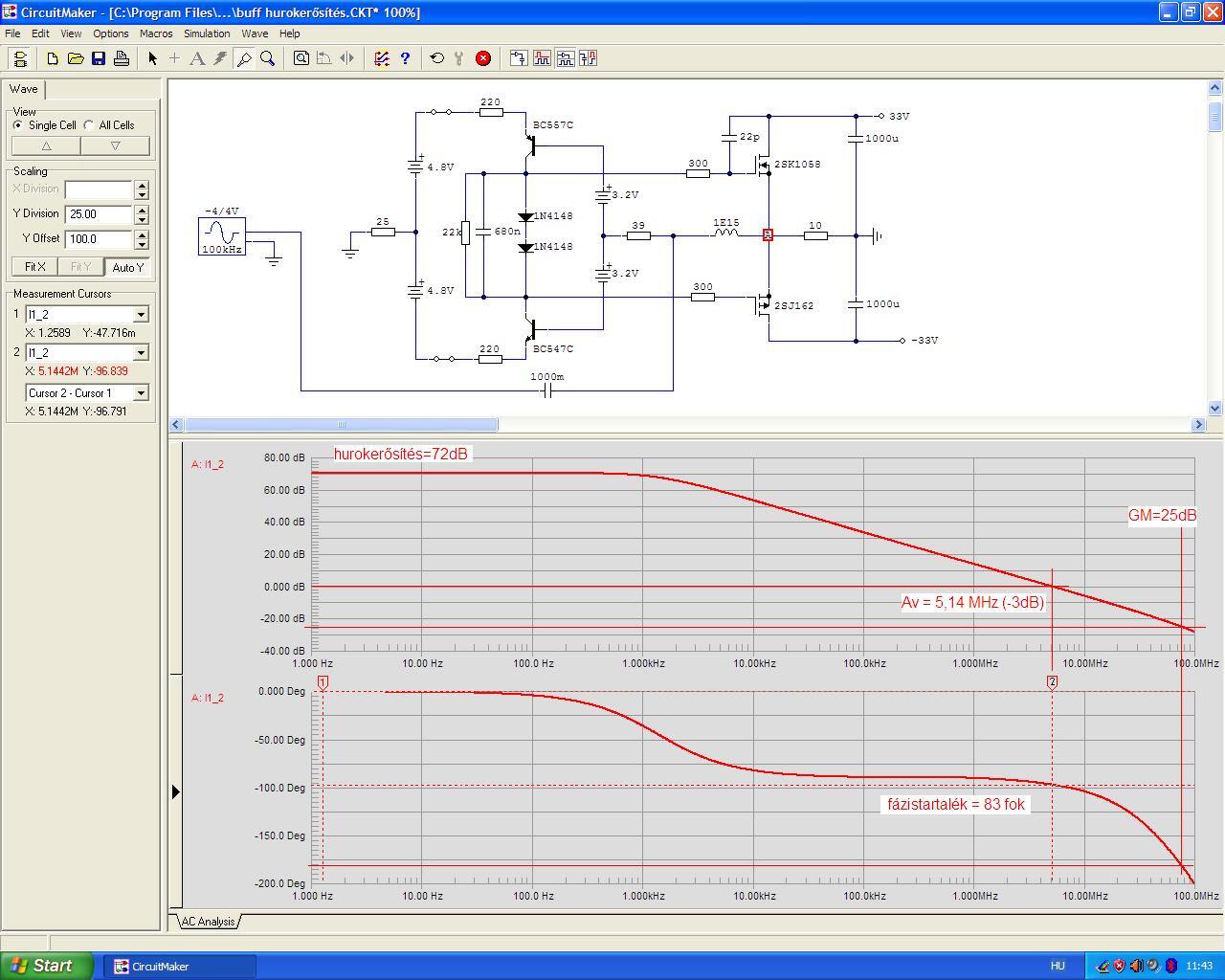Click the down-triangle cell navigation button
This screenshot has width=1225, height=980.
[115, 146]
